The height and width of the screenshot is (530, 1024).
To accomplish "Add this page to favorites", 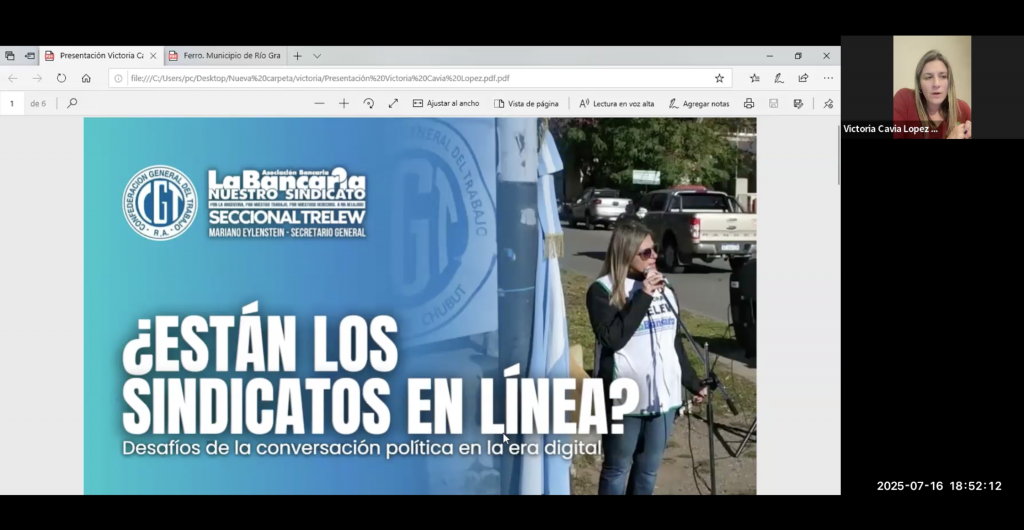I will coord(719,78).
